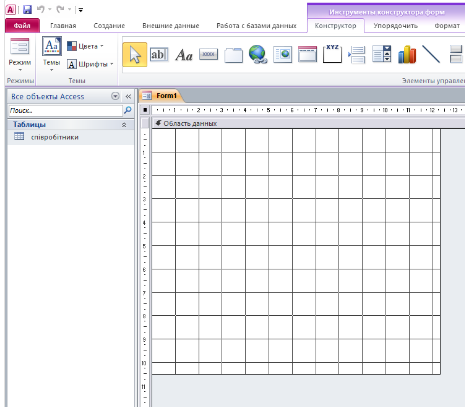Open the співробітники table
465x407 pixels.
point(55,137)
